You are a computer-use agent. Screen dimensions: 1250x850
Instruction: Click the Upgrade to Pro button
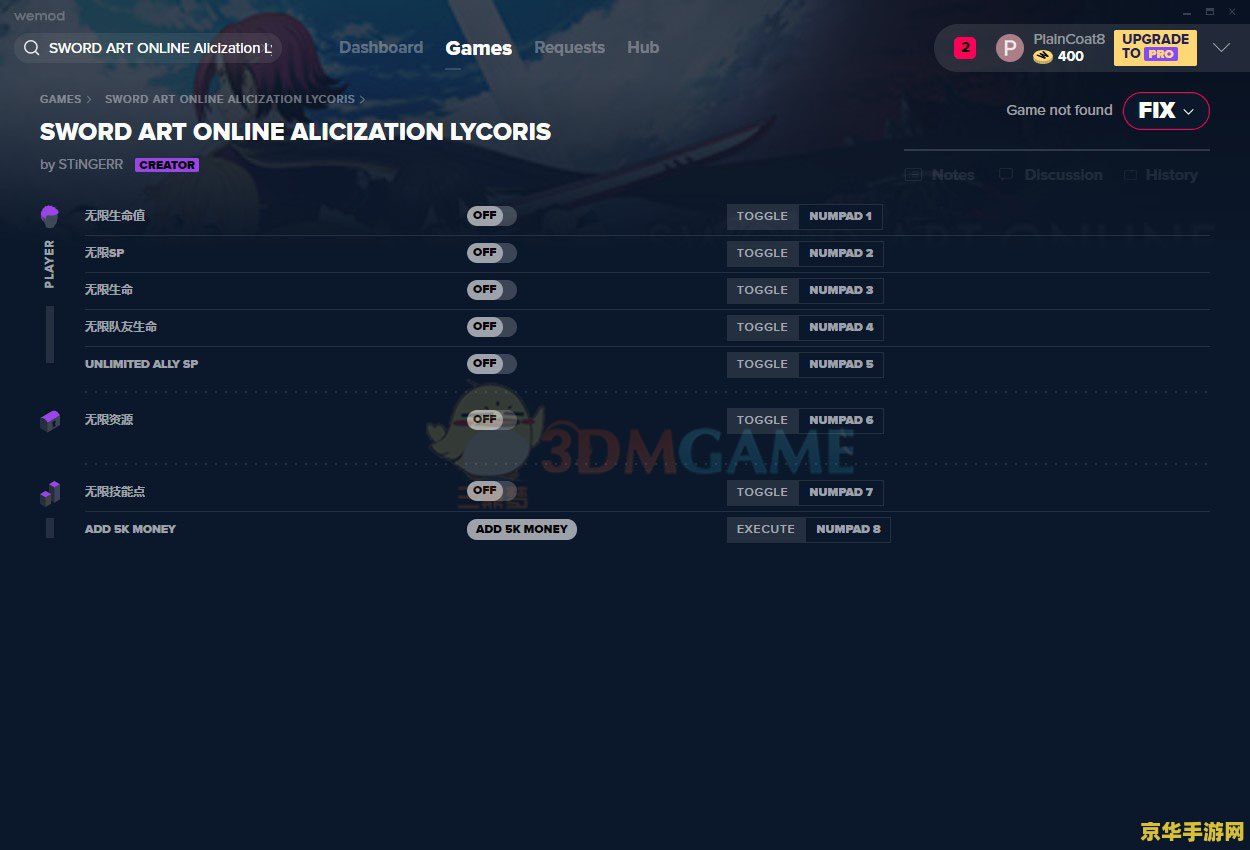pos(1155,47)
